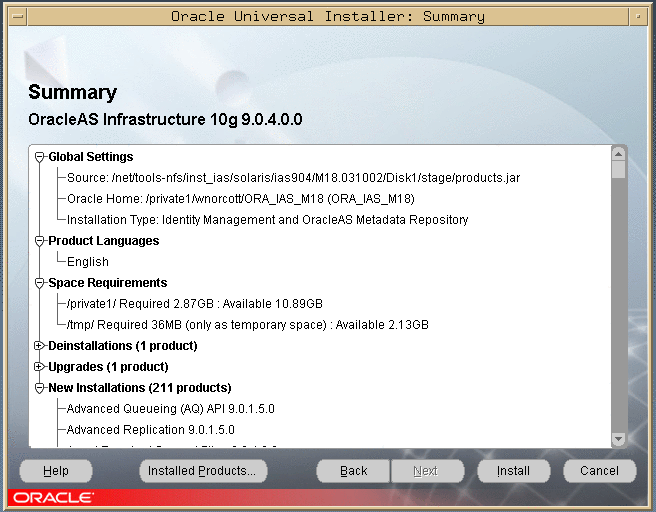The image size is (656, 512).
Task: Open the window menu in title bar
Action: [18, 17]
